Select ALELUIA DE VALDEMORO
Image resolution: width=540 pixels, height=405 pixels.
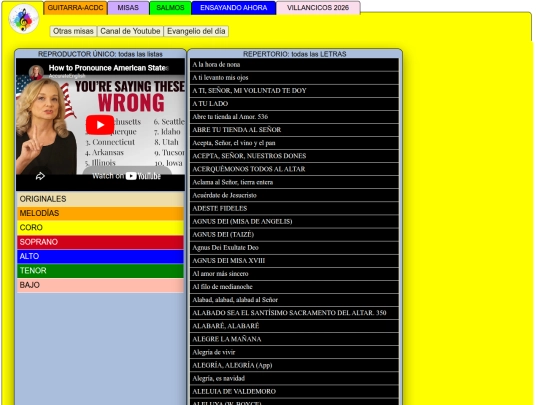(x=294, y=392)
